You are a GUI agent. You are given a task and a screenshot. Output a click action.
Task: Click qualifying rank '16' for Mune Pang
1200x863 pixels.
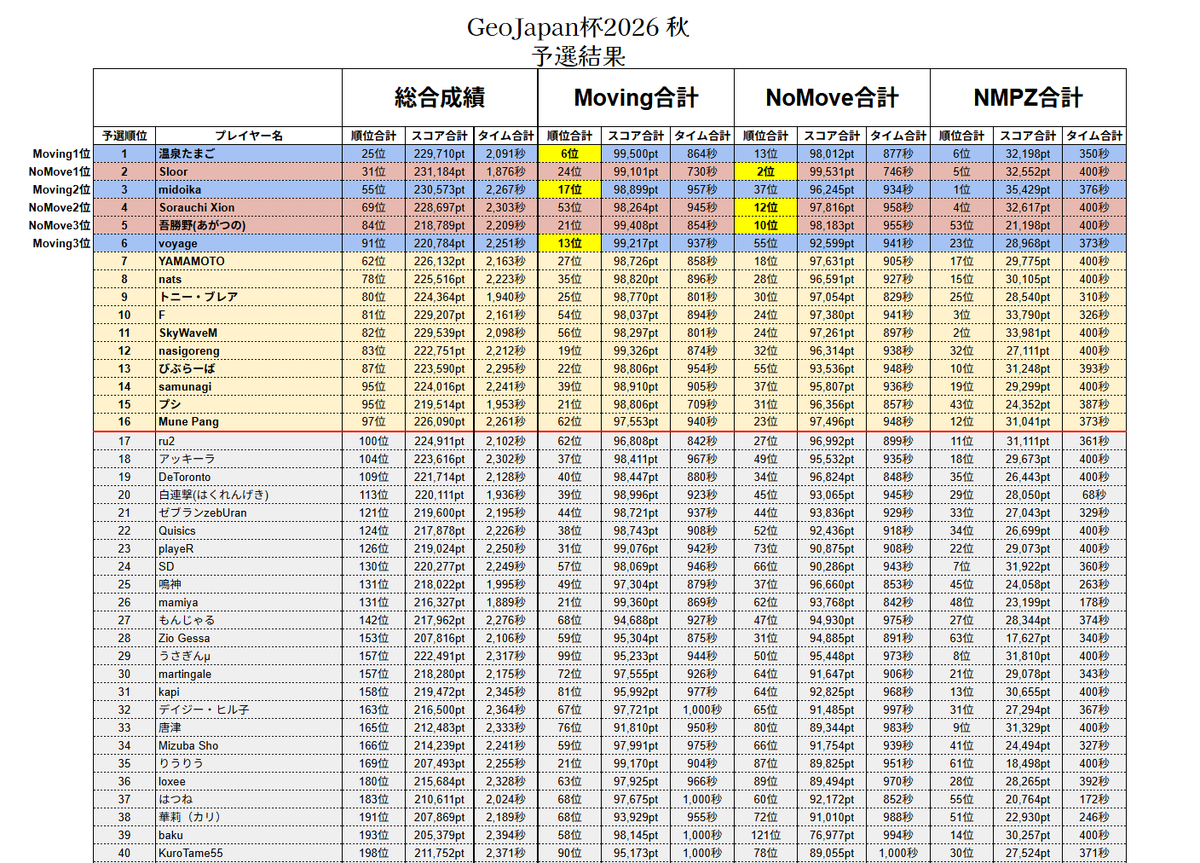(x=125, y=422)
